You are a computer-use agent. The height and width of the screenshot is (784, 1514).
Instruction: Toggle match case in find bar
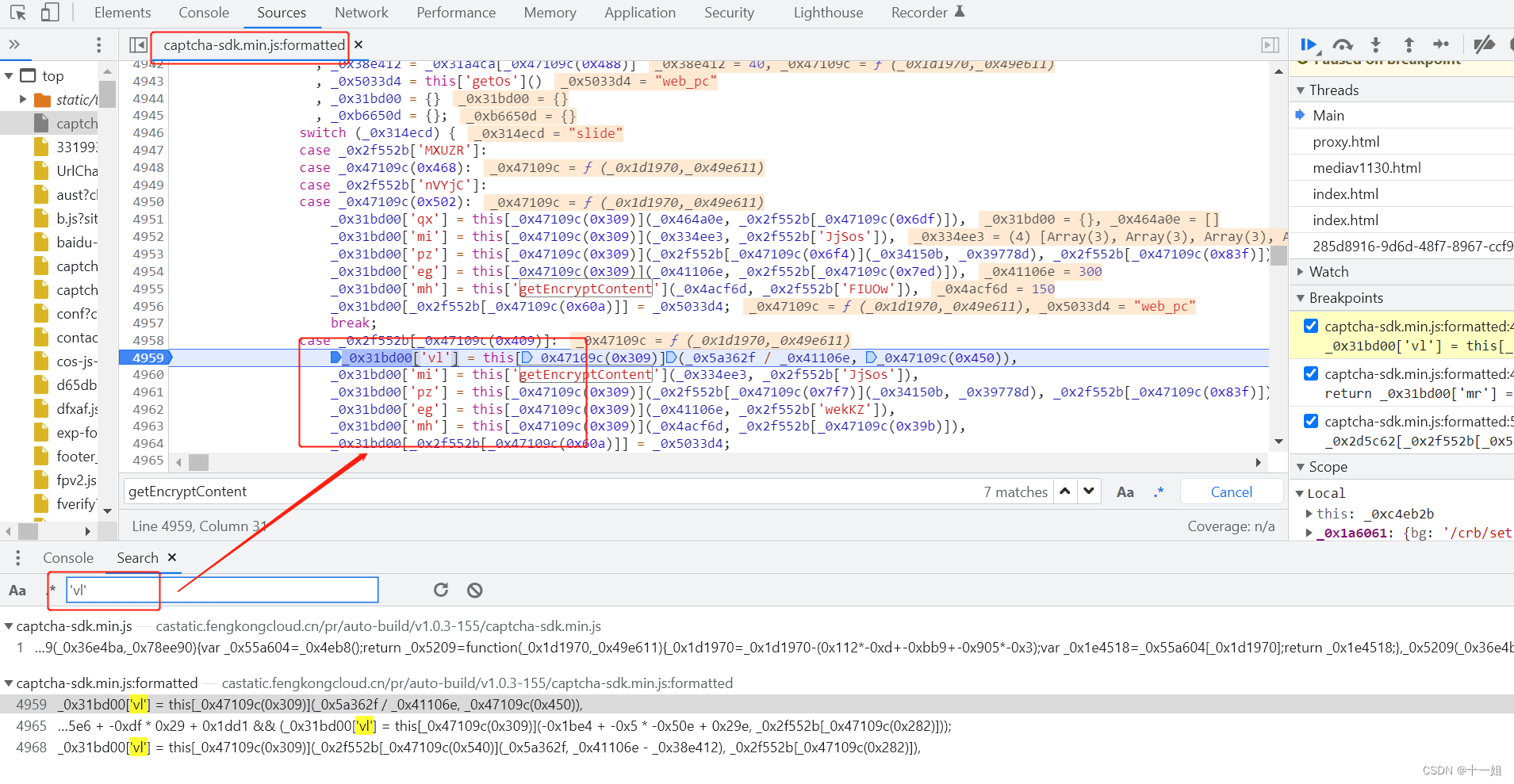coord(1125,492)
